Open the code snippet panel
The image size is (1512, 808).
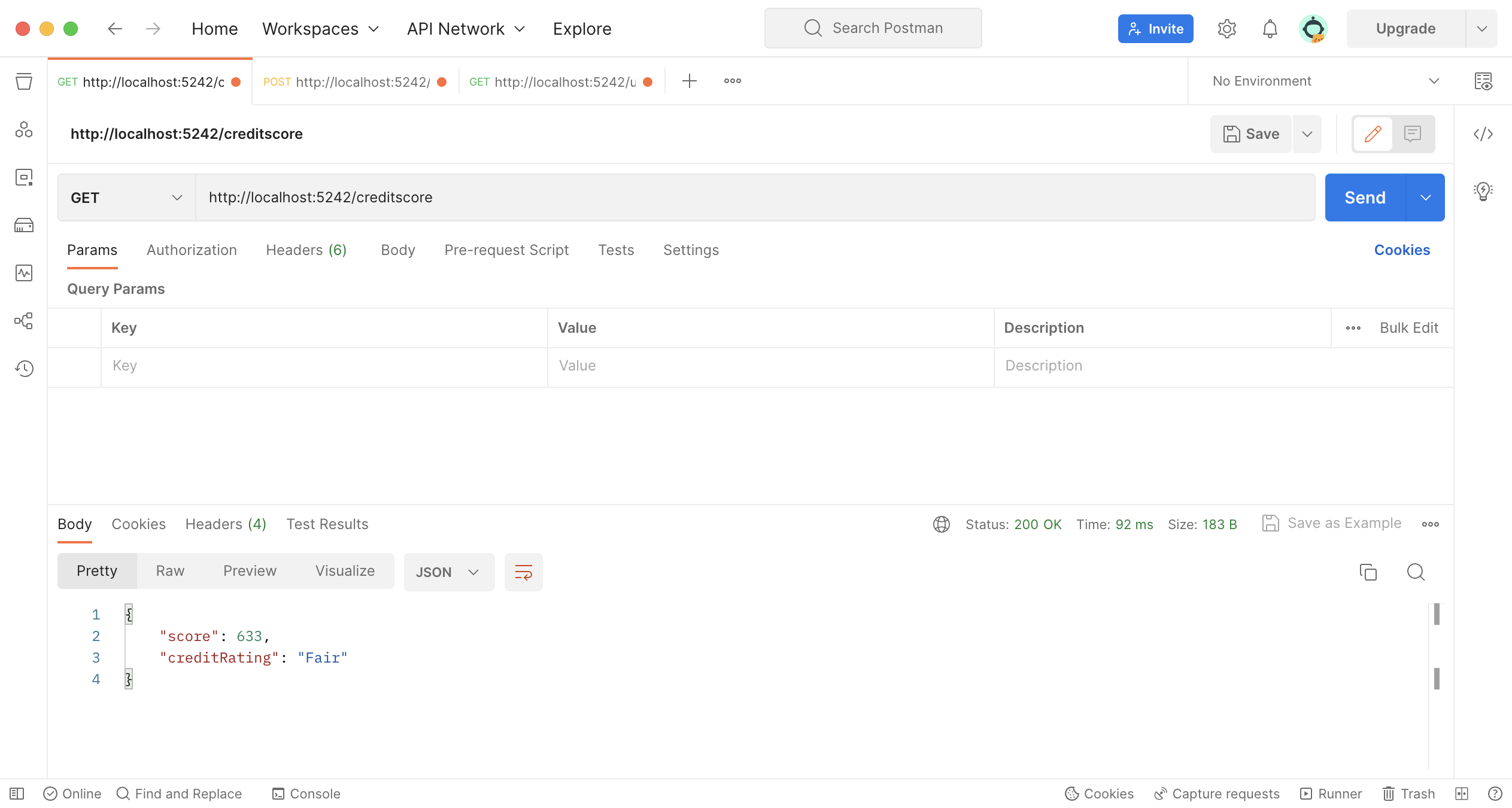(1483, 134)
